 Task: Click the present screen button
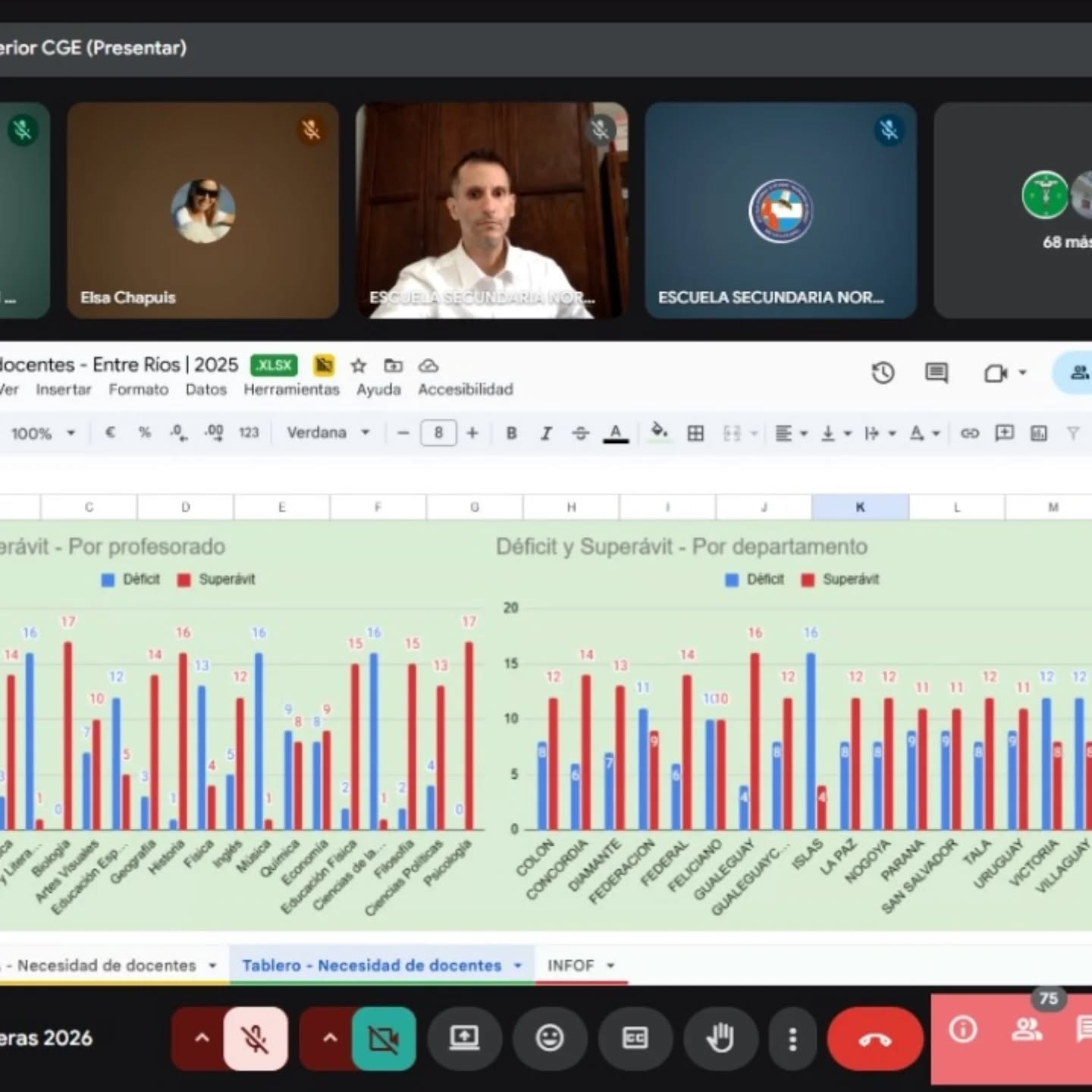coord(464,1038)
